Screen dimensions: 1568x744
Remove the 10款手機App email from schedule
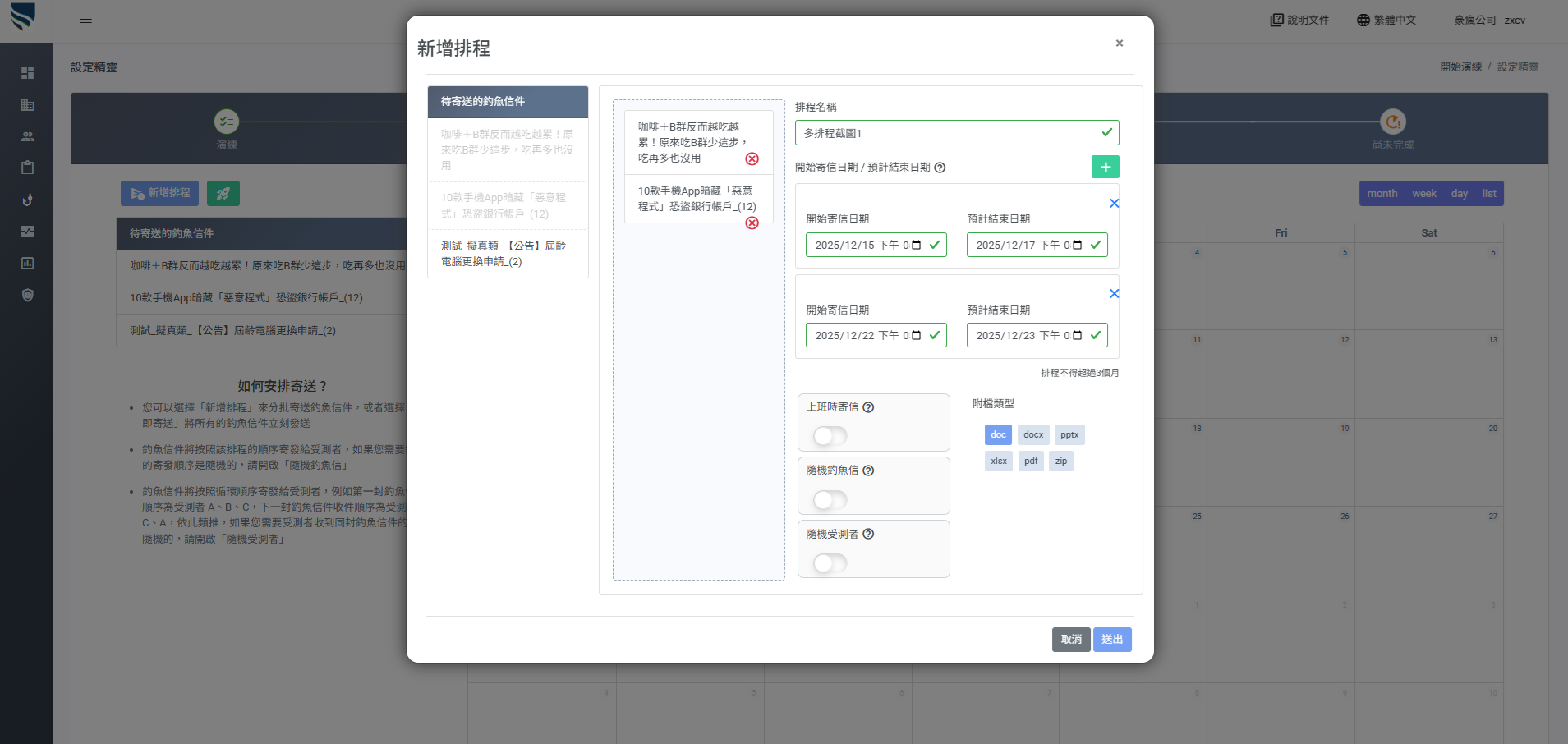[x=752, y=223]
